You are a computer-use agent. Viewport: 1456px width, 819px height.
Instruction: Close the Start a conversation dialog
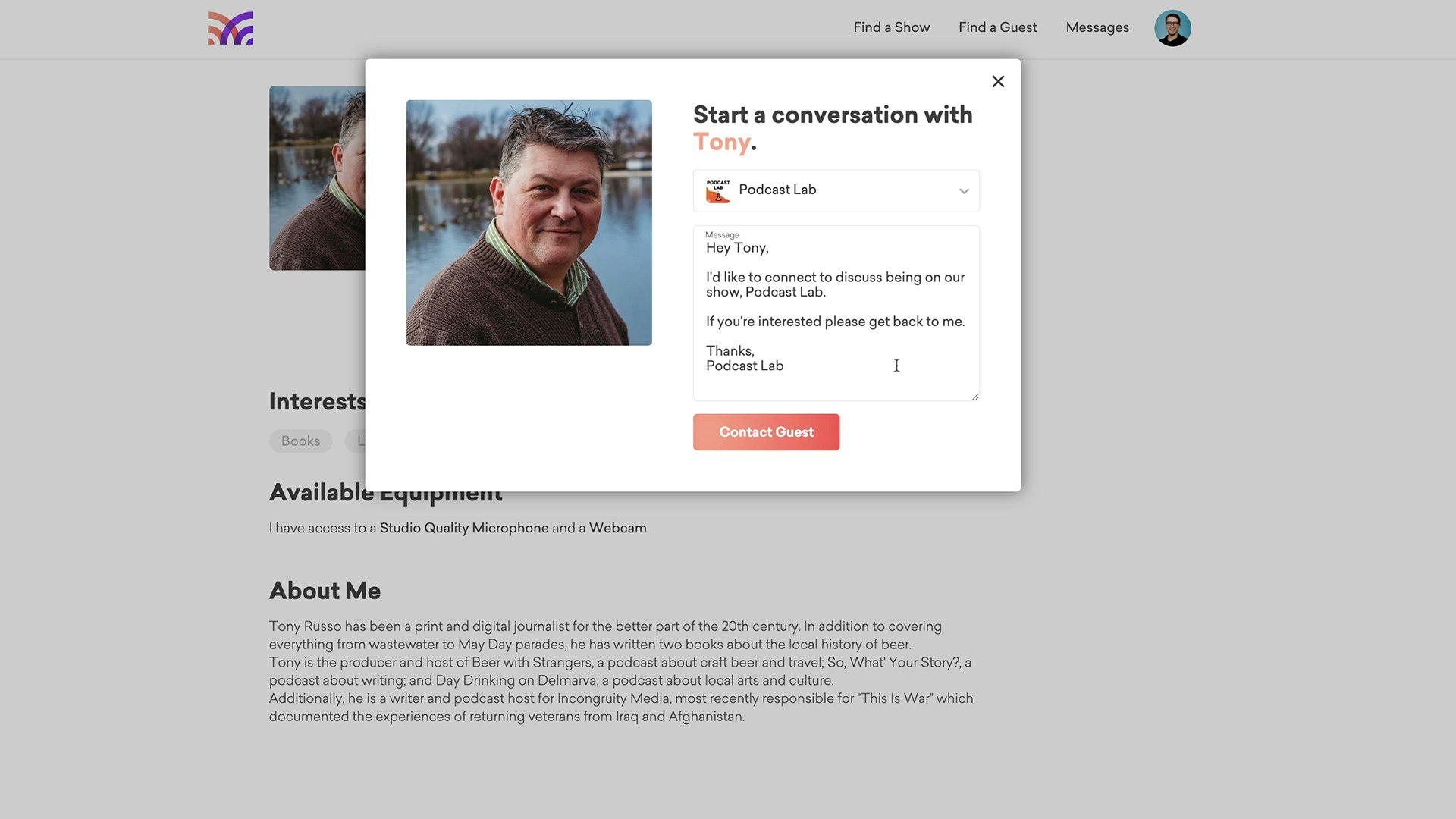pyautogui.click(x=998, y=81)
